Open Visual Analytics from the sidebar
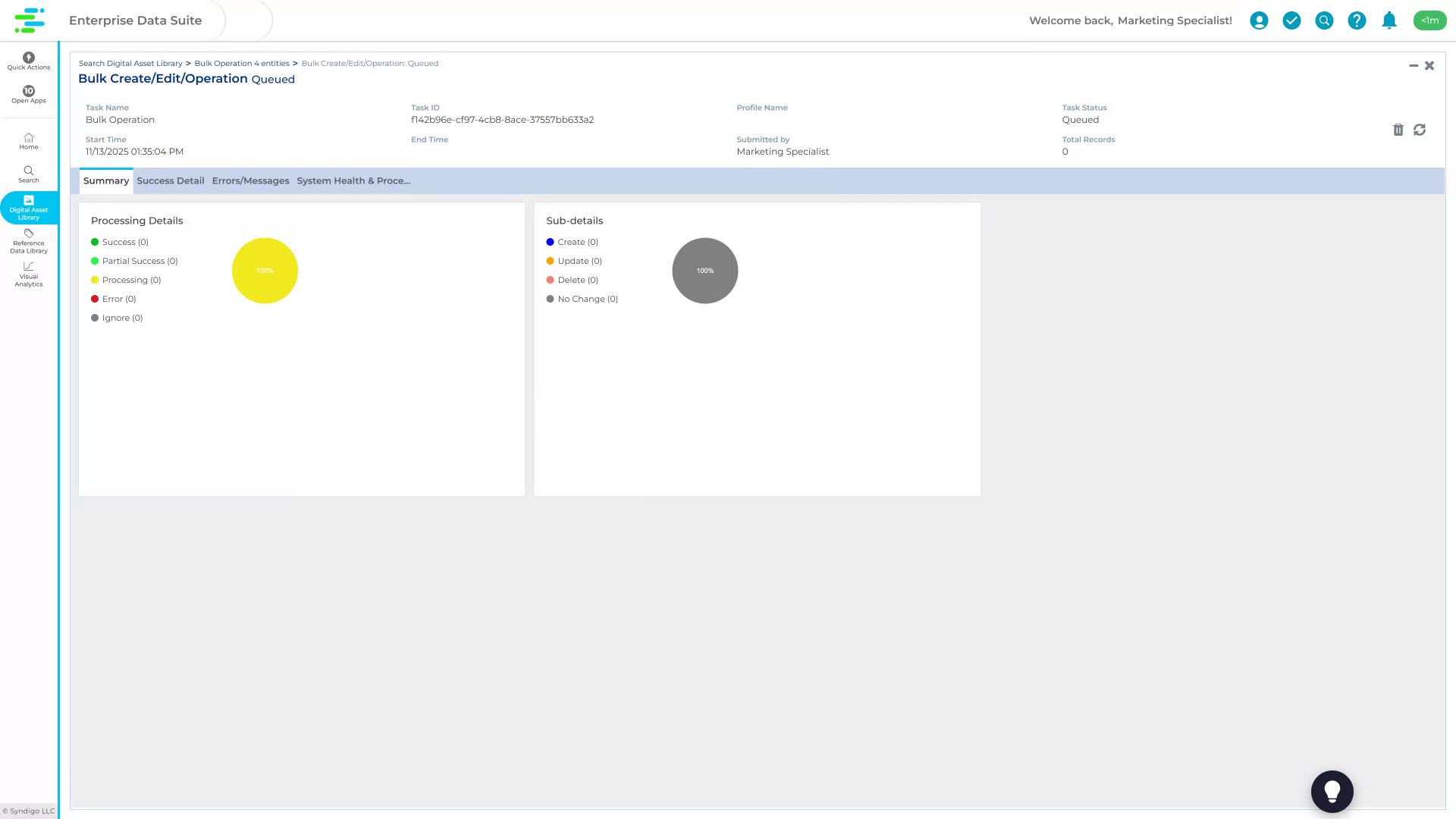The width and height of the screenshot is (1456, 819). pyautogui.click(x=28, y=274)
